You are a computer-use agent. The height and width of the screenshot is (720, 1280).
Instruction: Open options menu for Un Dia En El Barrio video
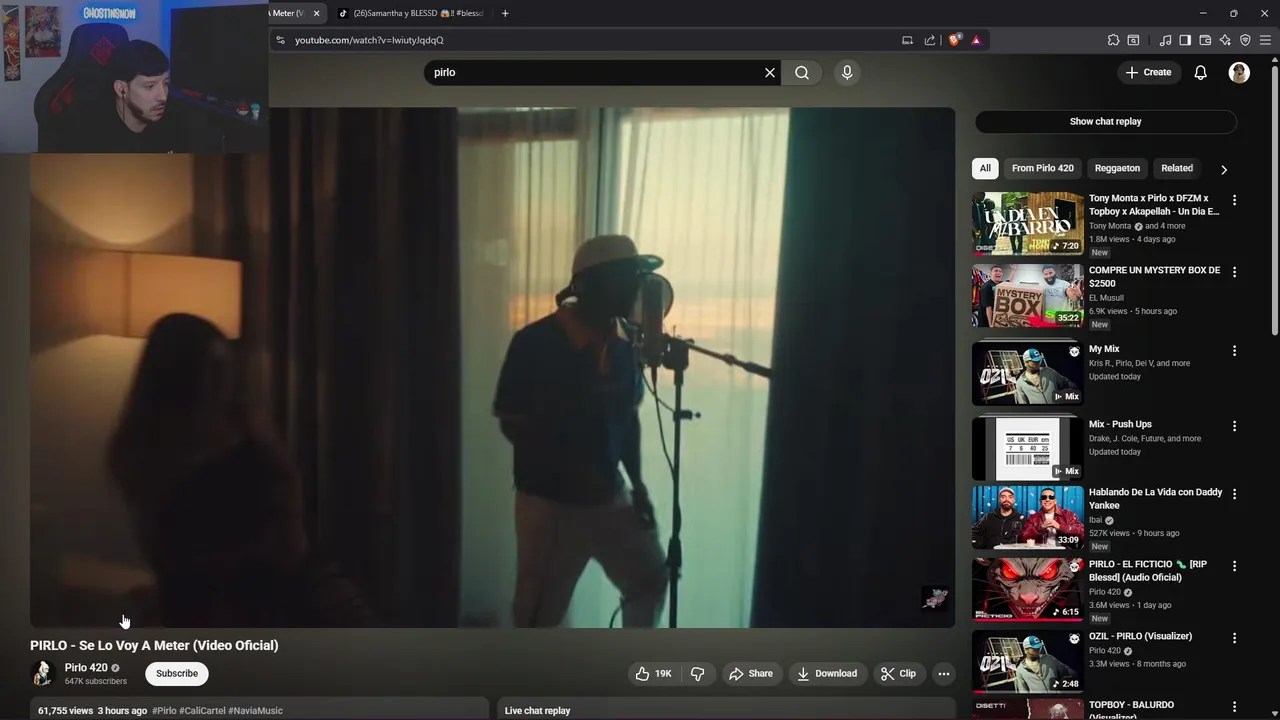click(1234, 200)
